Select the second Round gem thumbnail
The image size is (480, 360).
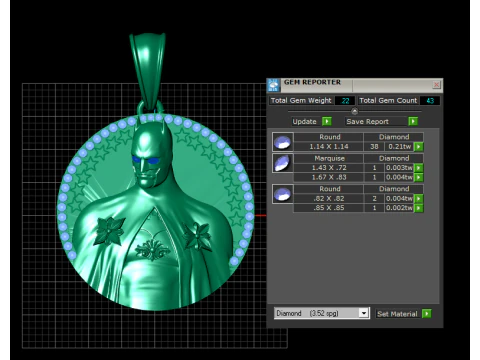point(283,194)
